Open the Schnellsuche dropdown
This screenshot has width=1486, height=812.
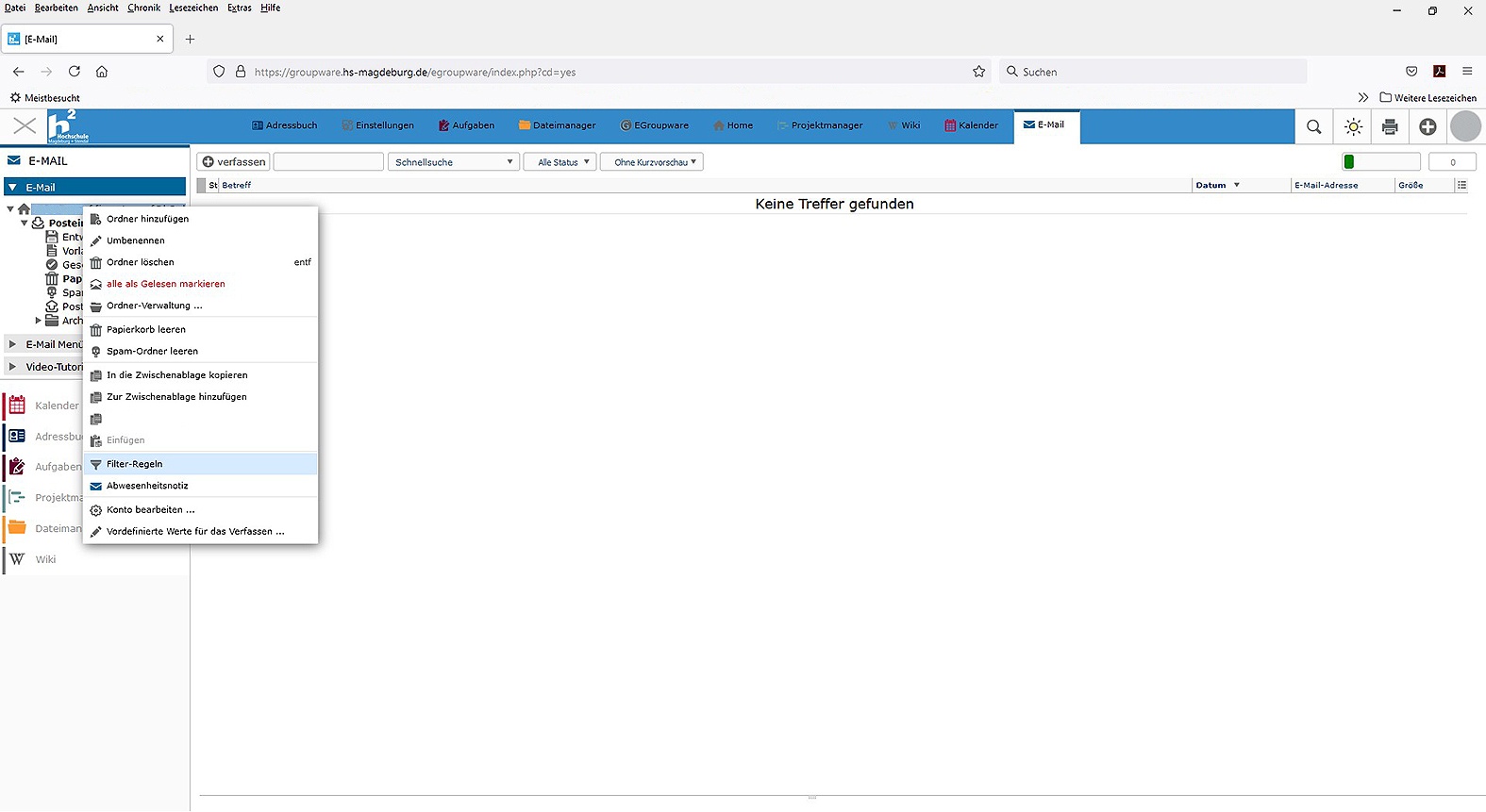click(453, 162)
